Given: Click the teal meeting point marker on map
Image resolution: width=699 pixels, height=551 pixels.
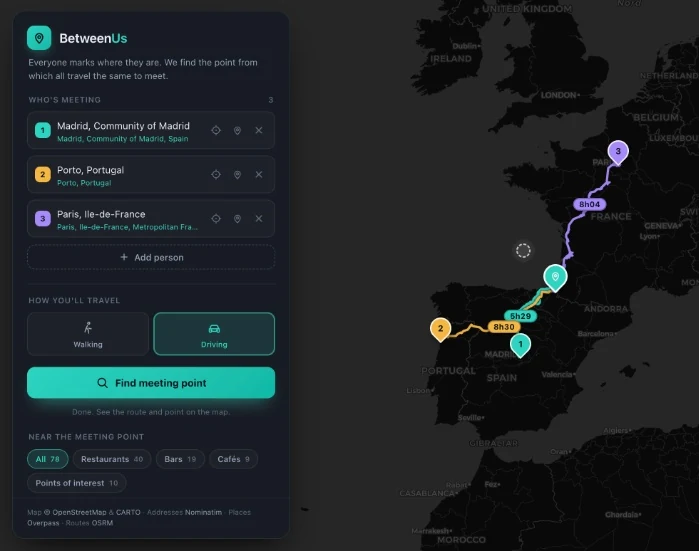Looking at the screenshot, I should click(x=555, y=278).
